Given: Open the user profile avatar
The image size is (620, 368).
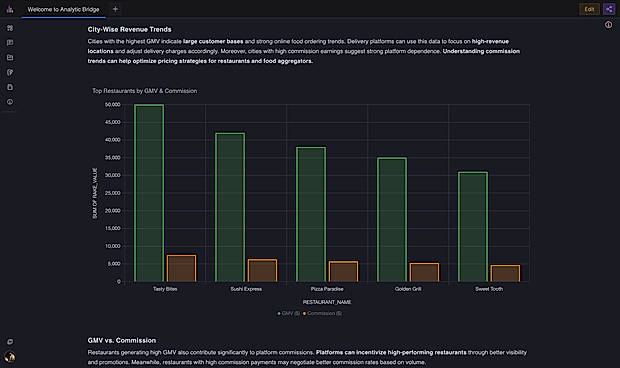Looking at the screenshot, I should click(10, 357).
